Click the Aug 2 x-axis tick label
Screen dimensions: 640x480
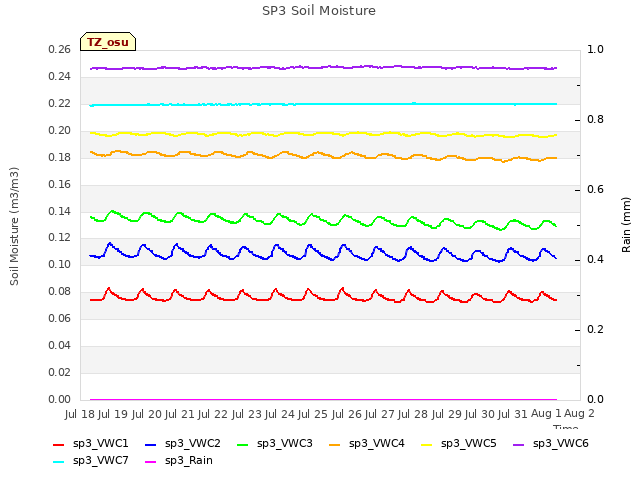(x=579, y=413)
